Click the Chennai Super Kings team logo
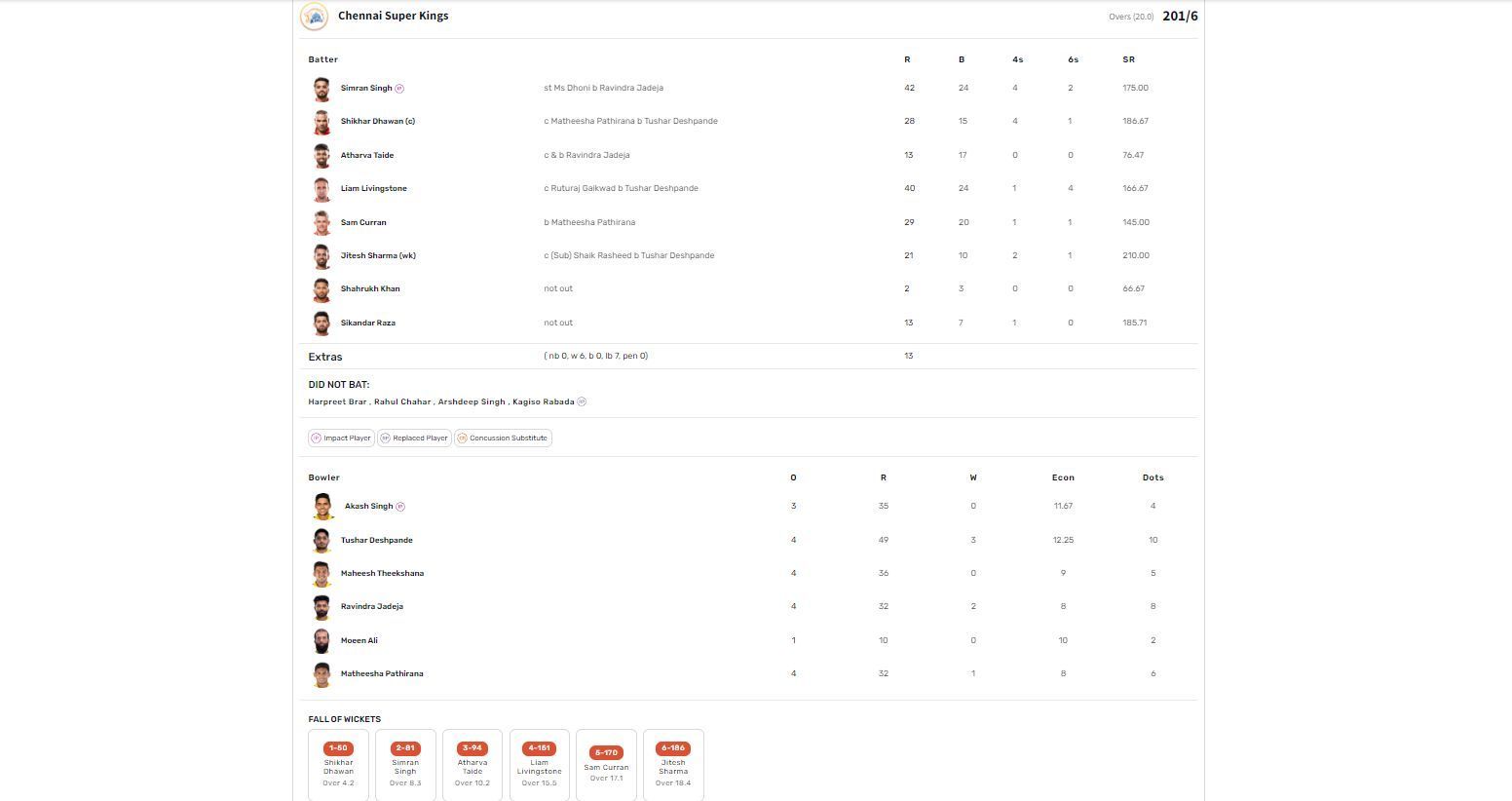The height and width of the screenshot is (801, 1512). 314,17
